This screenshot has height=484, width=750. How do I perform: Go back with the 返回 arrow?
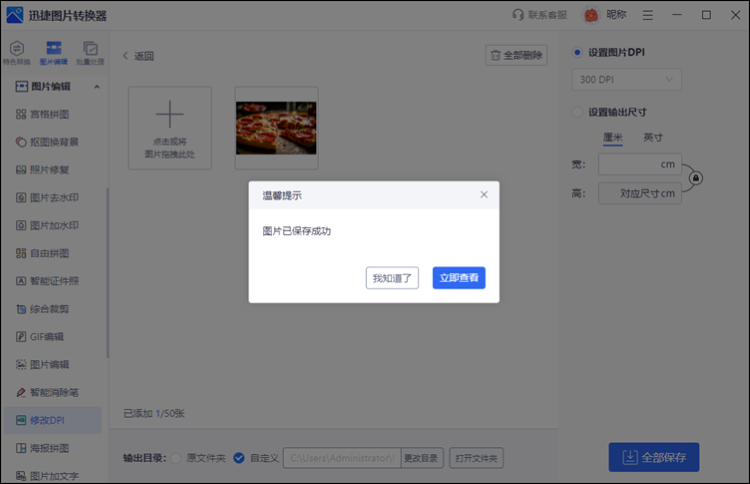click(x=126, y=56)
